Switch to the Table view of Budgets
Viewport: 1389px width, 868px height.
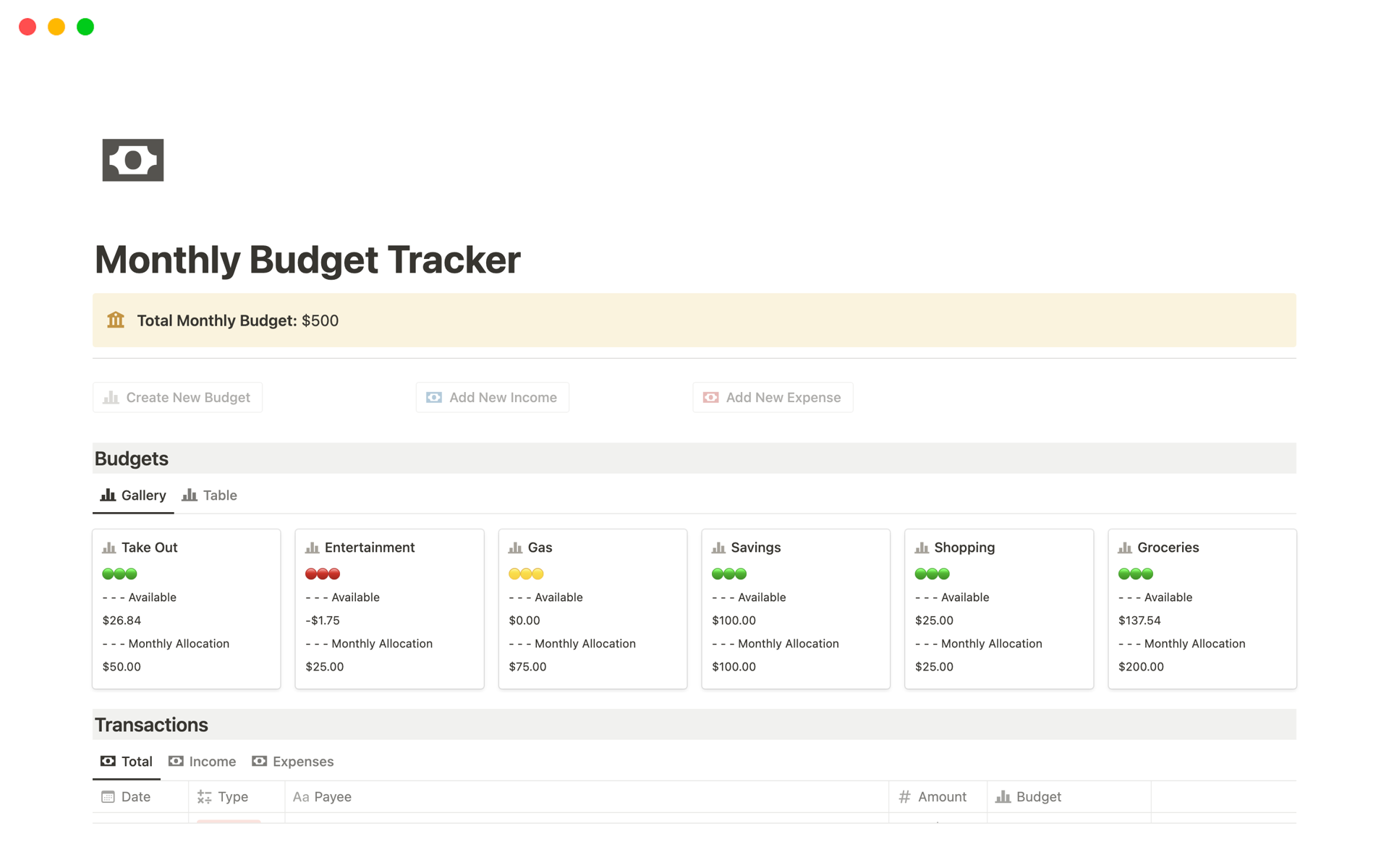coord(209,495)
